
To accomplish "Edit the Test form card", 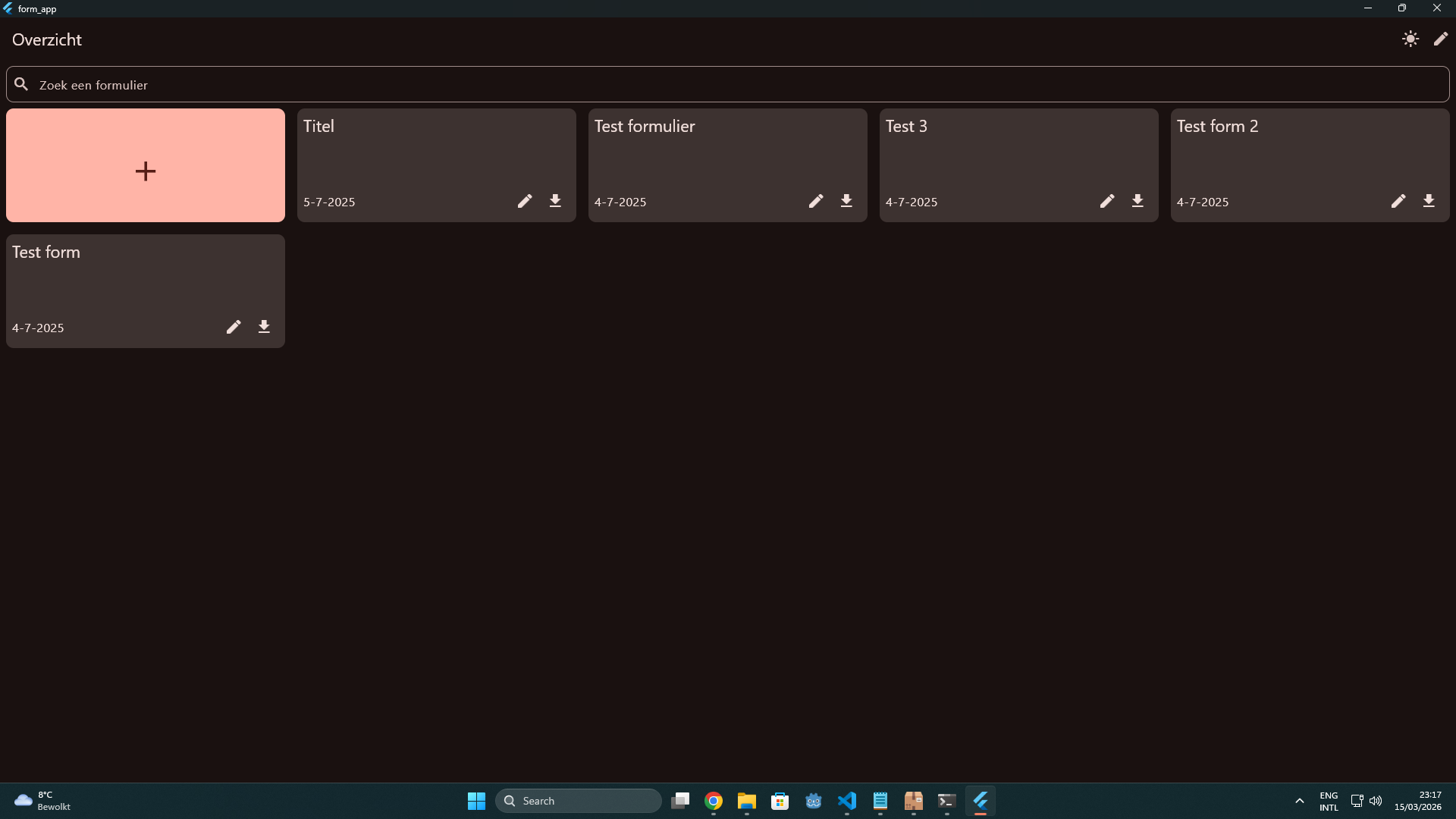I will click(233, 327).
